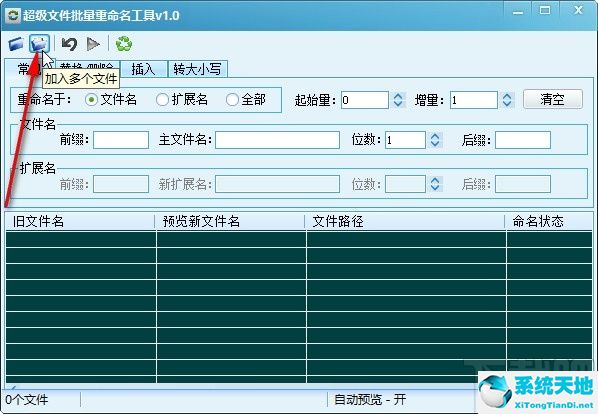
Task: Select the 扩展名 radio button
Action: click(162, 100)
